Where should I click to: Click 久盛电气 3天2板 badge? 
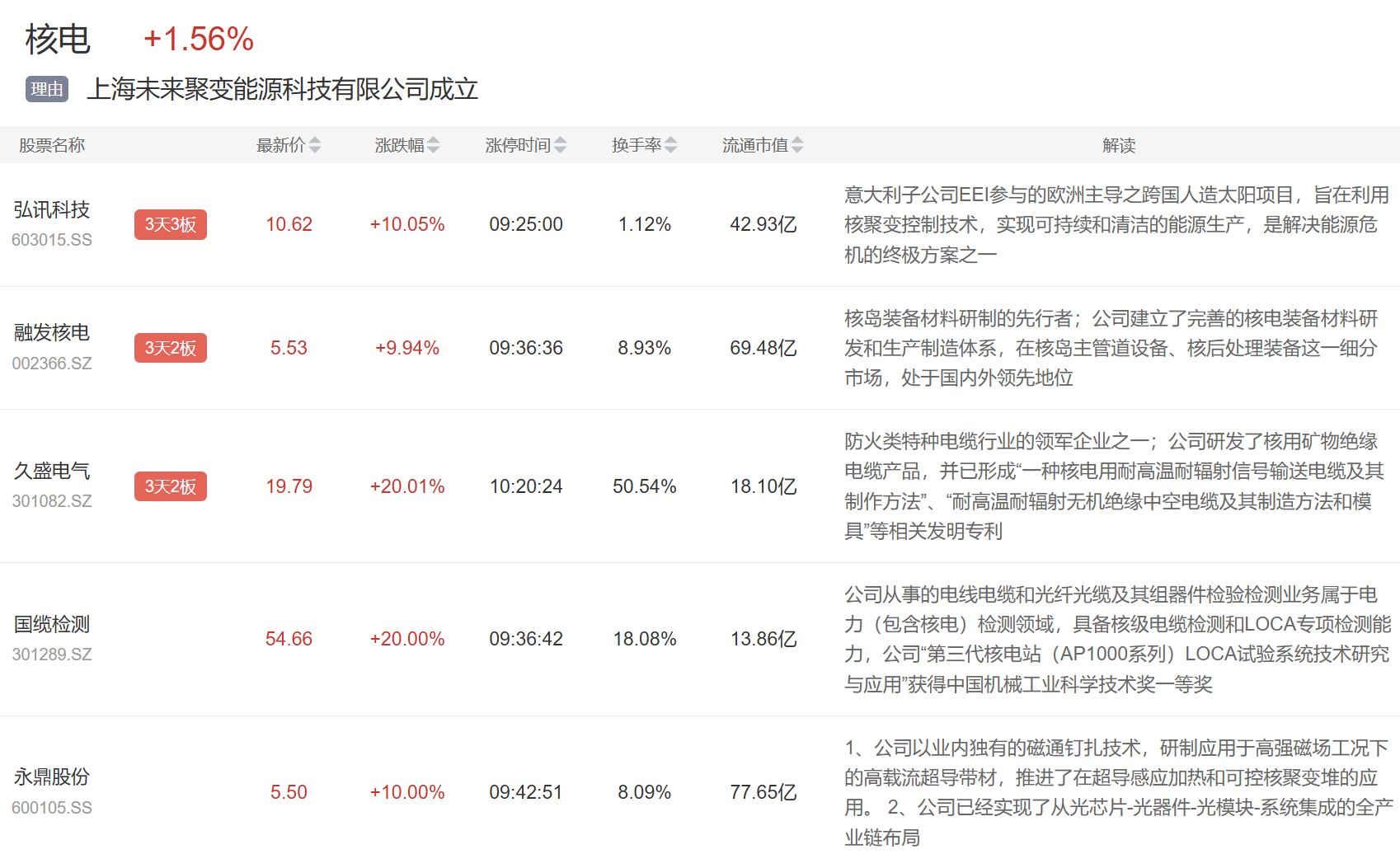coord(171,486)
